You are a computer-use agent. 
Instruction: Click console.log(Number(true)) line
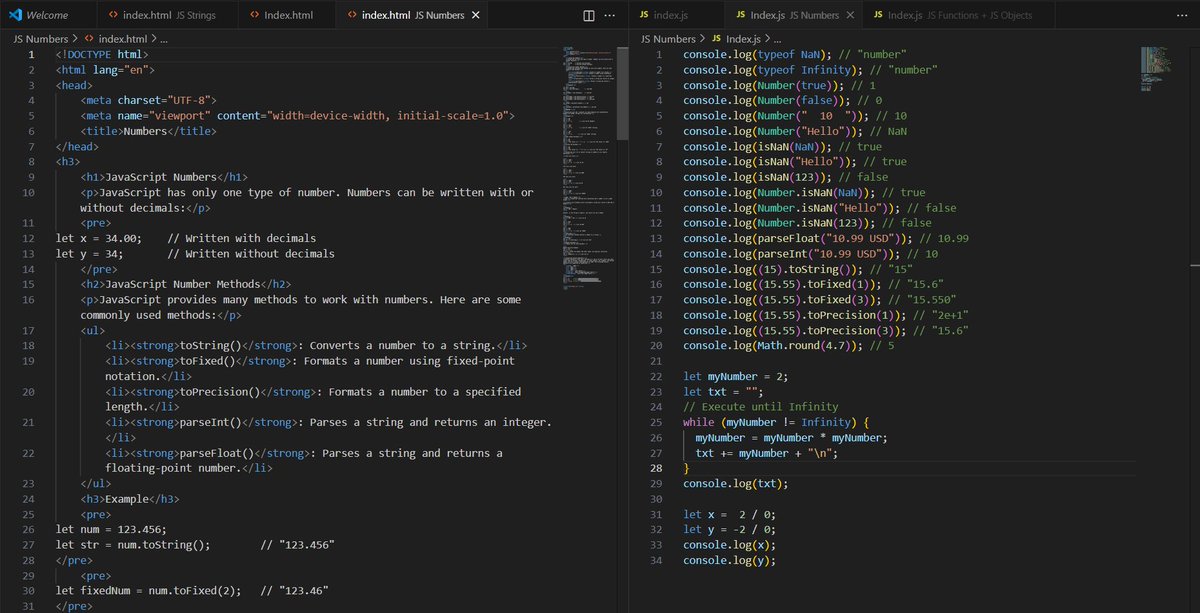(x=780, y=85)
